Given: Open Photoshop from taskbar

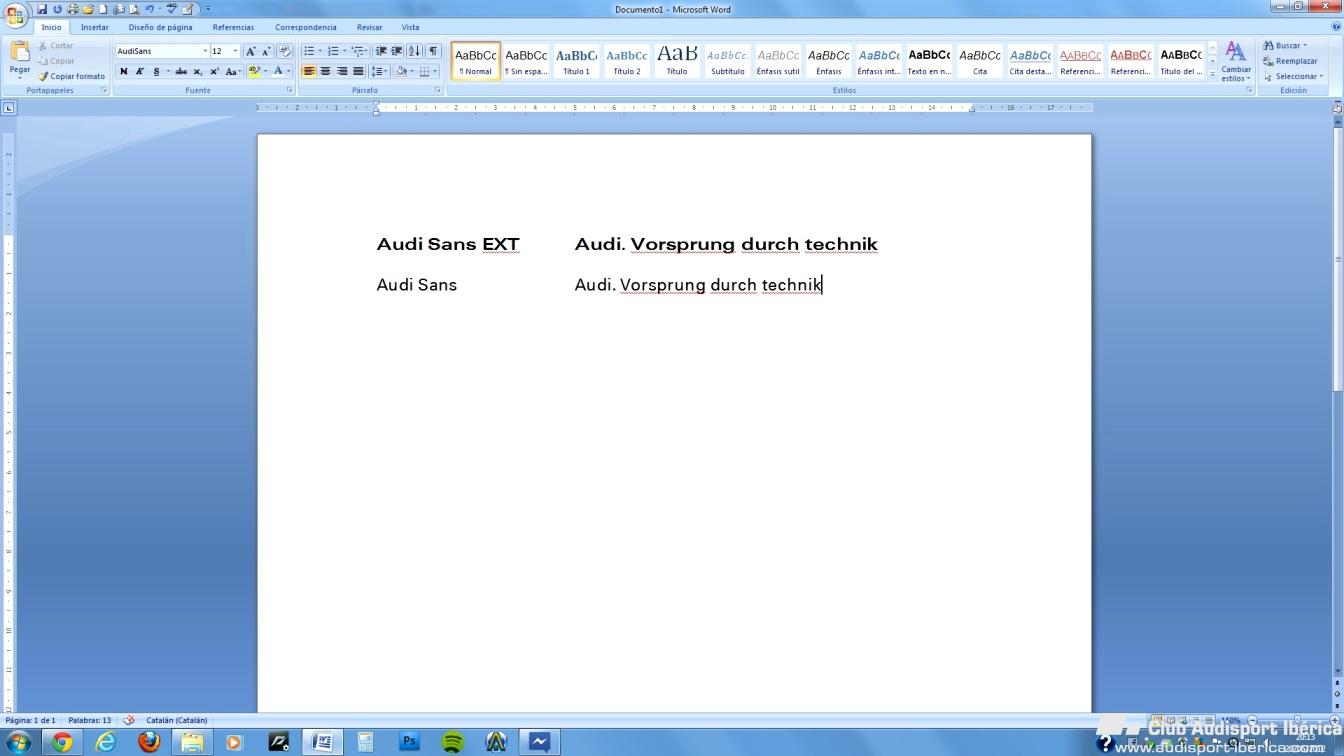Looking at the screenshot, I should [409, 742].
